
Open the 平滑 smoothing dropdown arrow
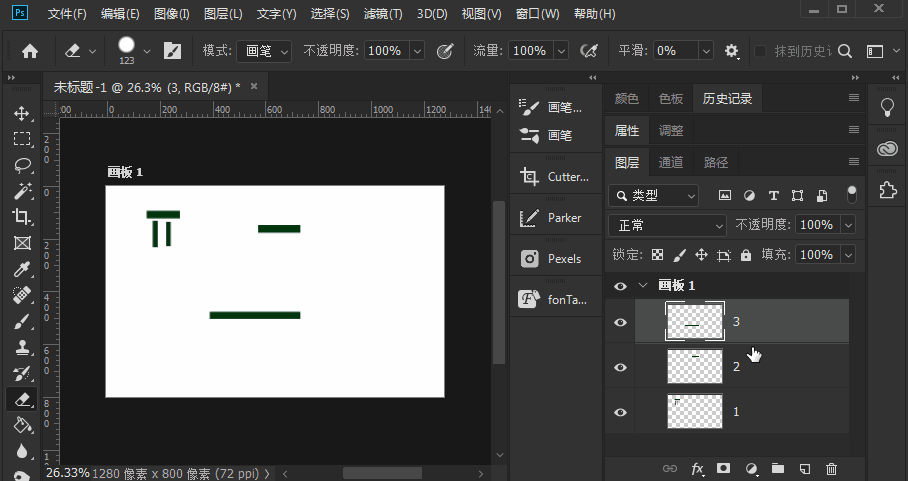click(706, 51)
